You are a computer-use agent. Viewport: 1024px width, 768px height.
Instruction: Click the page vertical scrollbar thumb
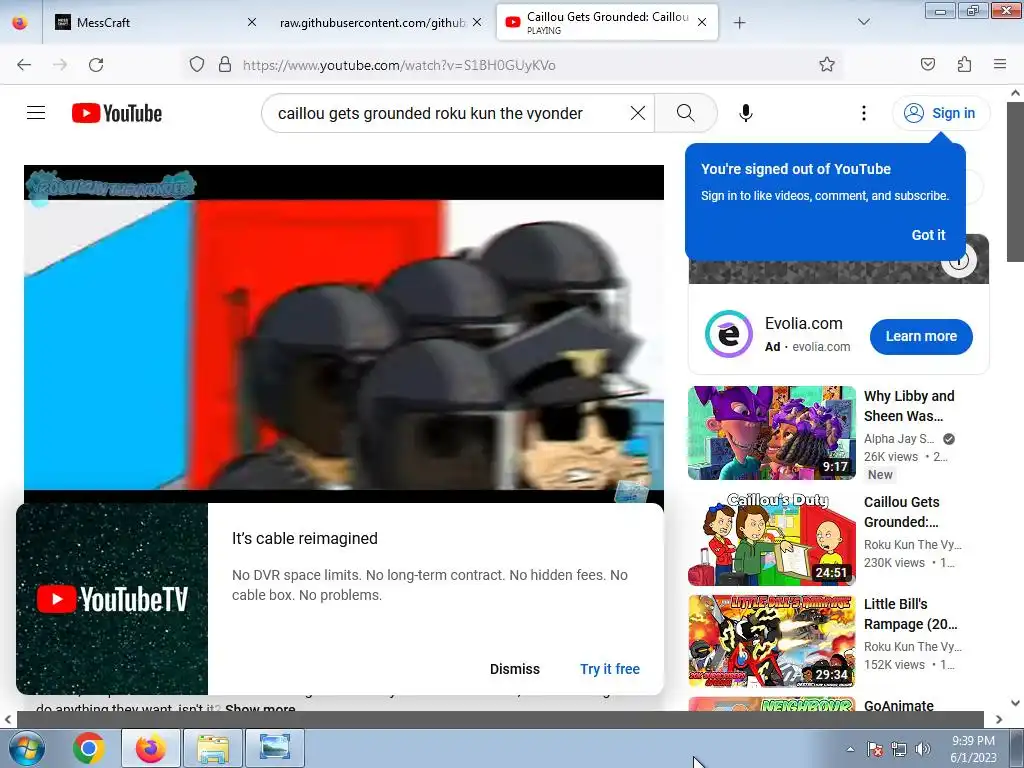tap(1015, 182)
